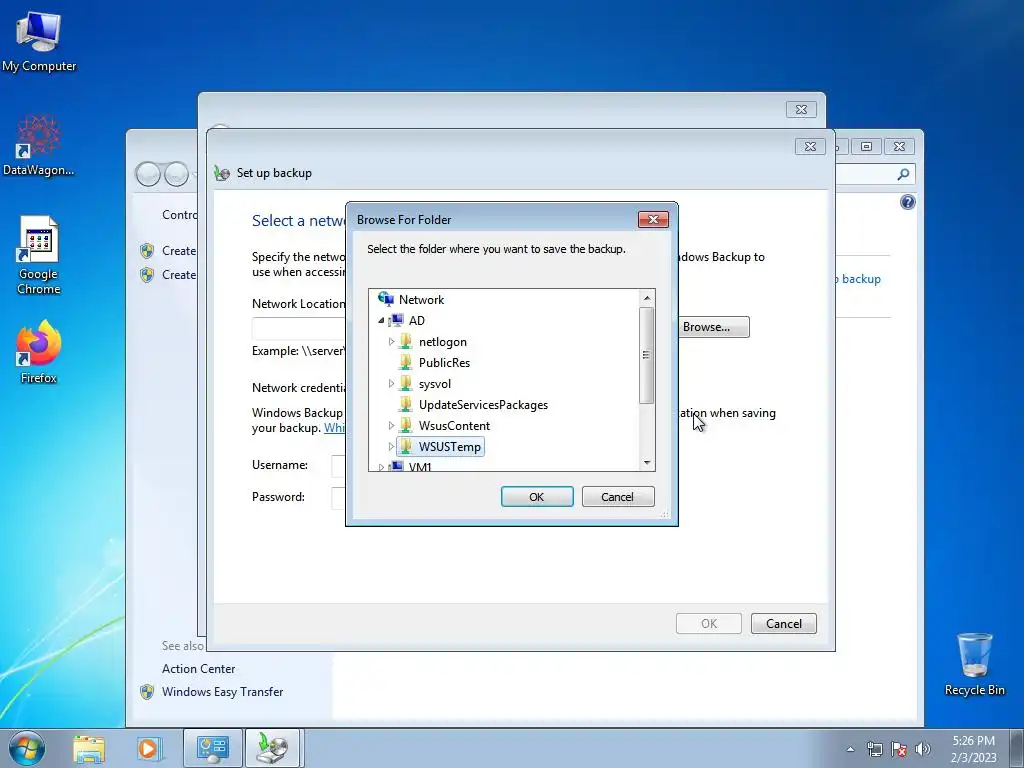The height and width of the screenshot is (768, 1024).
Task: Open Google Chrome desktop shortcut
Action: tap(39, 255)
